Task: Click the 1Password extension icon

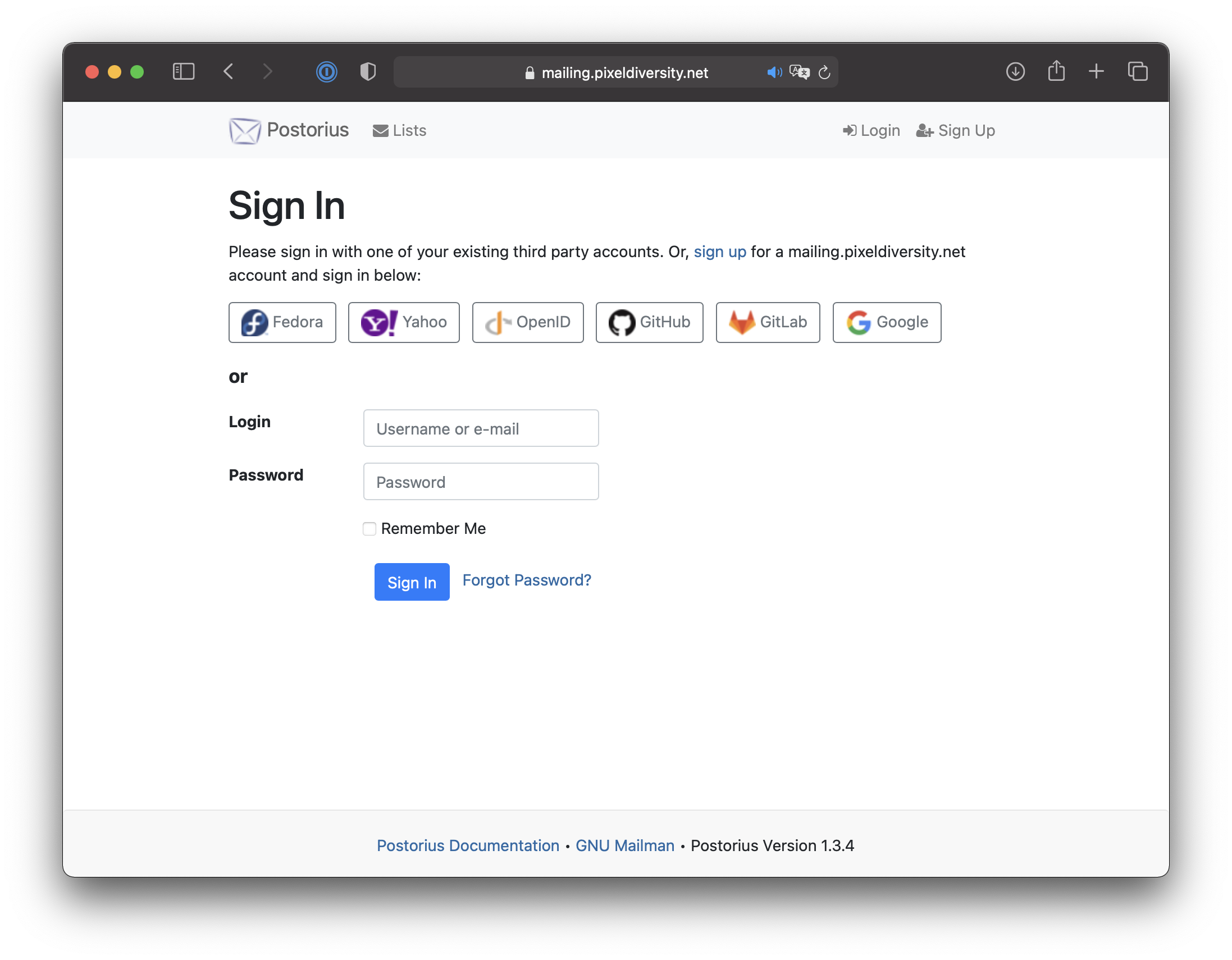Action: pyautogui.click(x=326, y=72)
